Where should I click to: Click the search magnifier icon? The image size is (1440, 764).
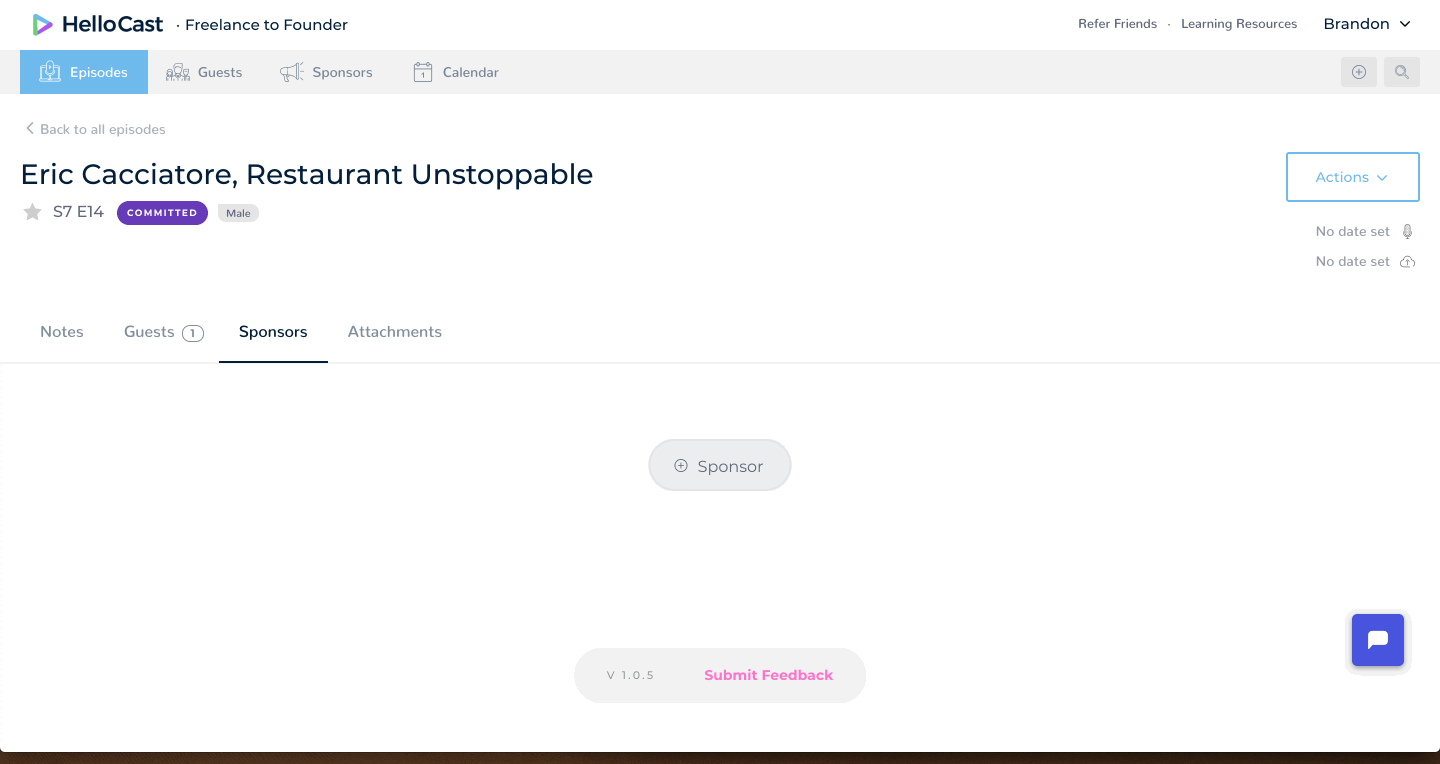coord(1402,72)
